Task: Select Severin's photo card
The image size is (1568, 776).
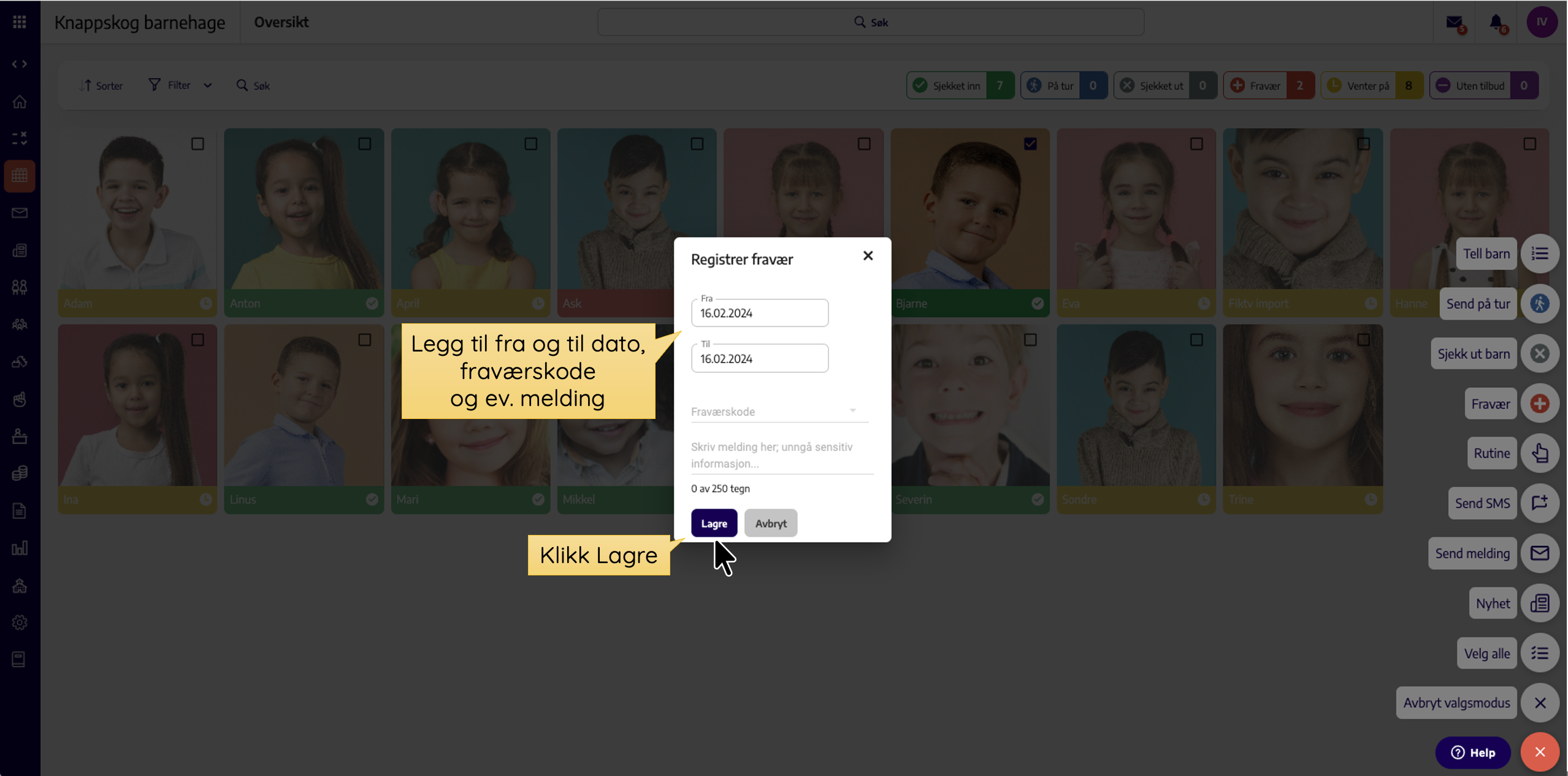Action: pos(970,418)
